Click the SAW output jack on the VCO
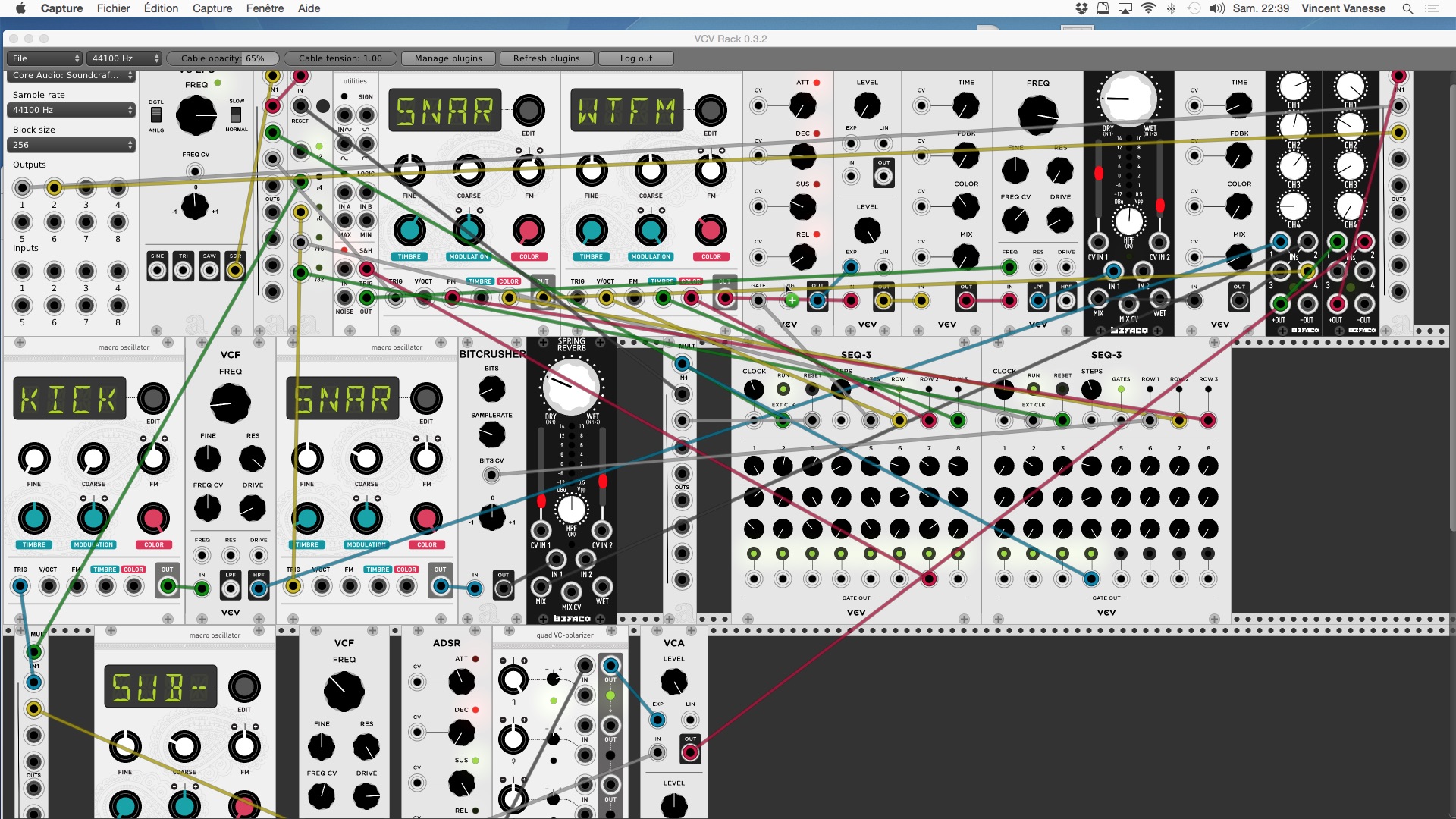This screenshot has width=1456, height=819. coord(209,271)
